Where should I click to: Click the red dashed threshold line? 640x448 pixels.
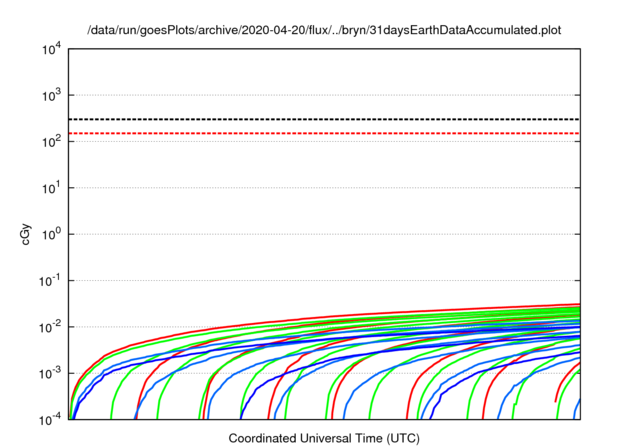point(324,133)
